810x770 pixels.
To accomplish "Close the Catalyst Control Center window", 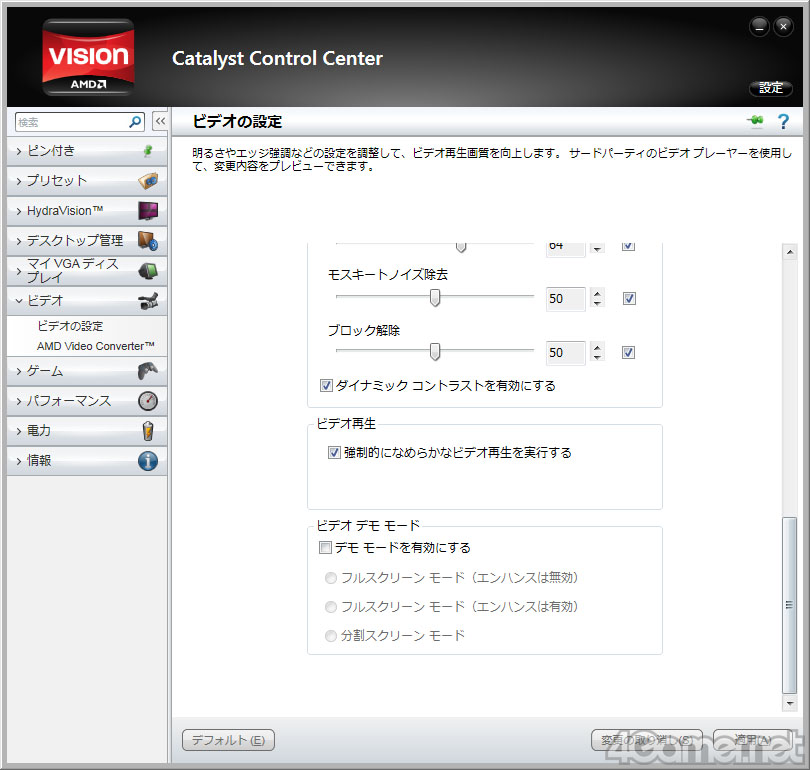I will point(783,26).
